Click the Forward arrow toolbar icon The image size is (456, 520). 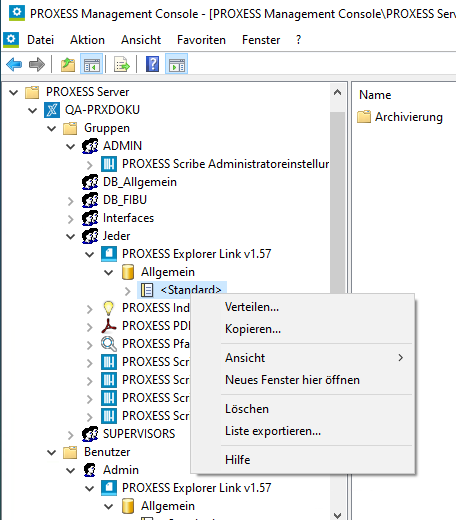point(37,64)
